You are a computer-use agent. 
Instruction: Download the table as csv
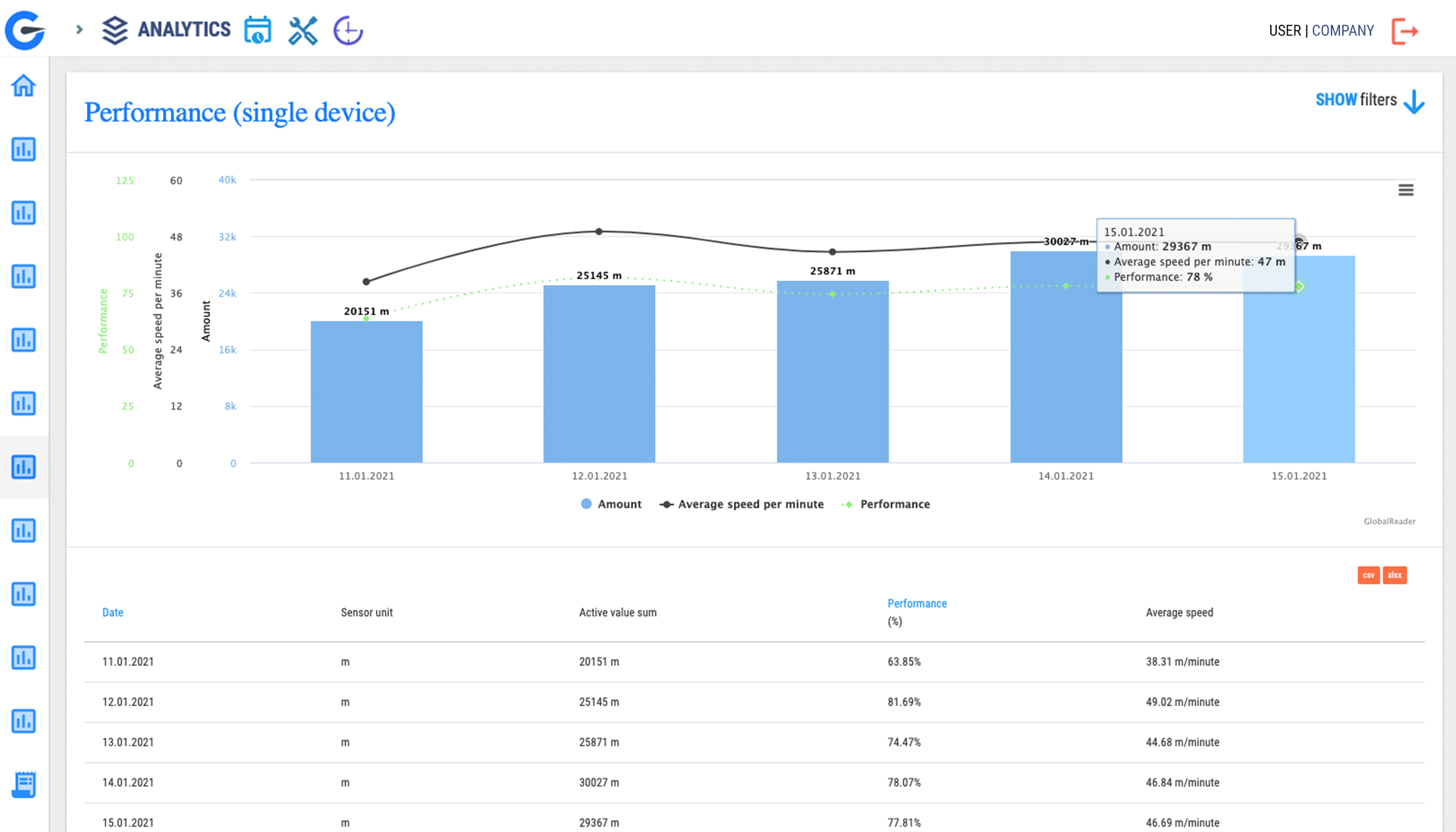point(1369,575)
